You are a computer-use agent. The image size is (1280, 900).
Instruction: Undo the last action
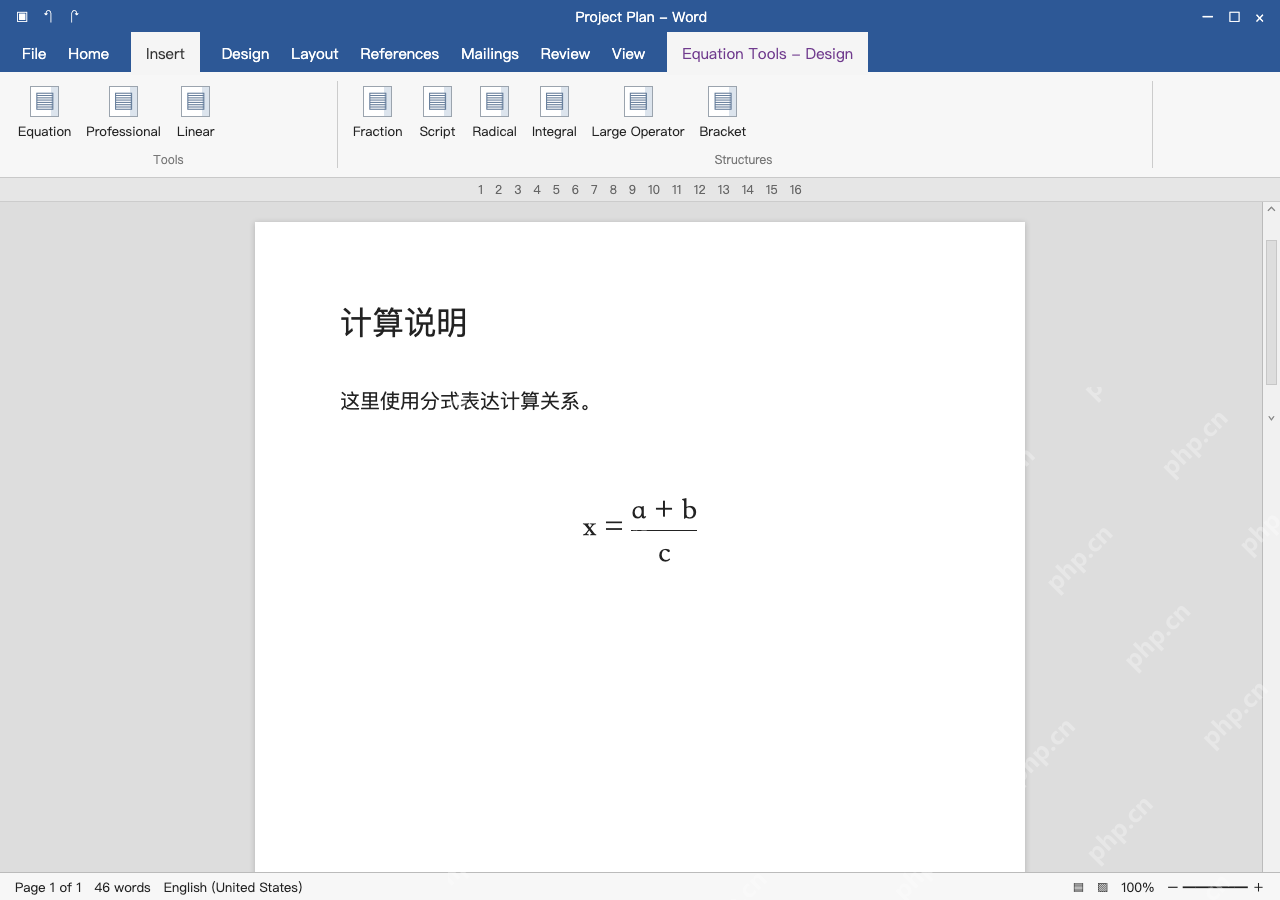[x=48, y=17]
